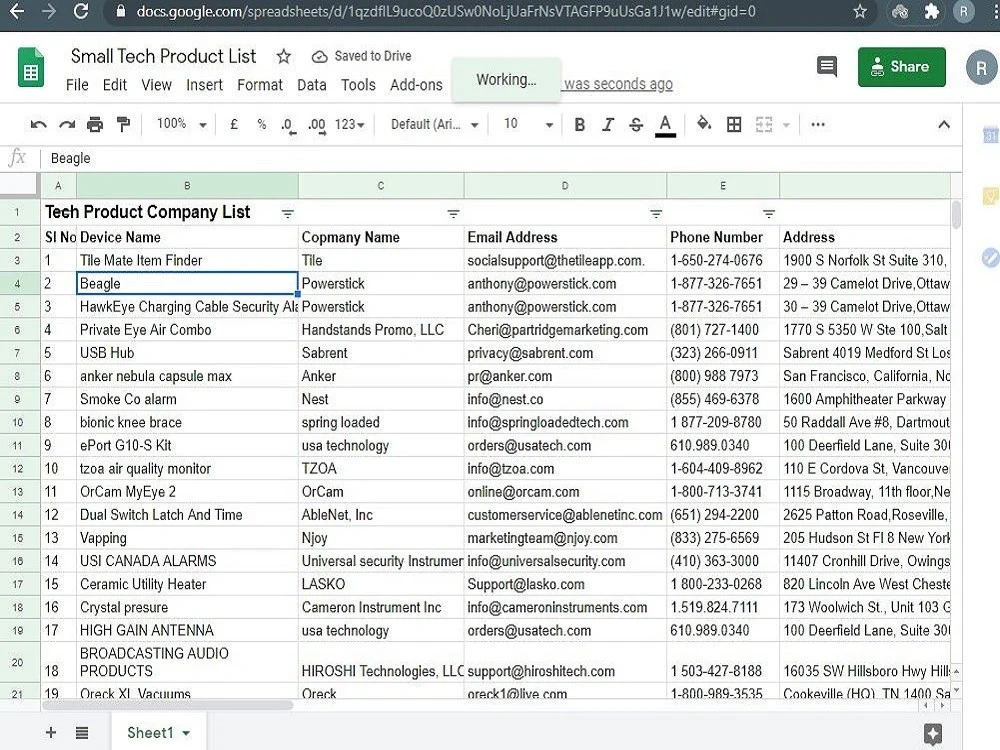Click the Merge cells icon
The image size is (1000, 750).
(x=764, y=124)
